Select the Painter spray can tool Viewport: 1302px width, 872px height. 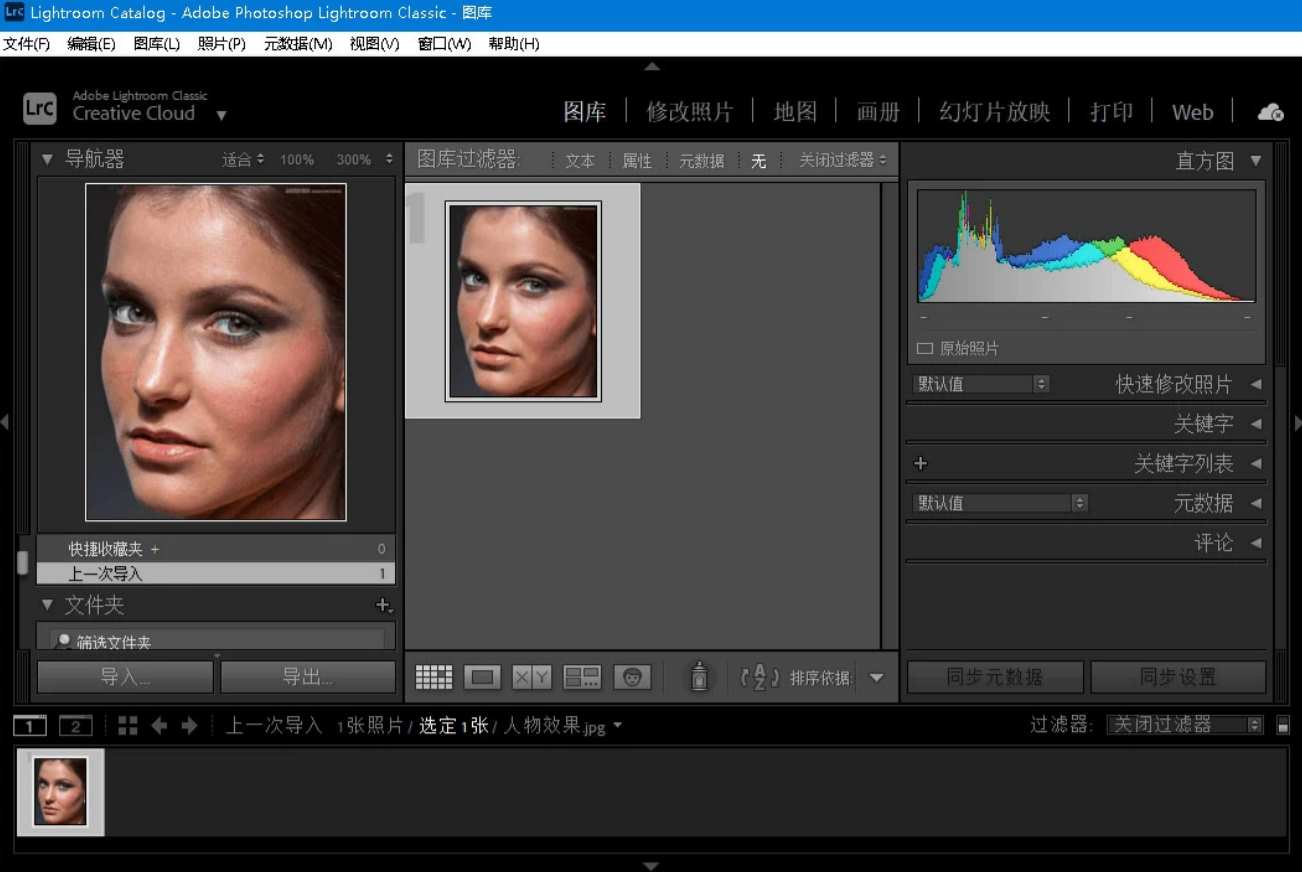[699, 677]
